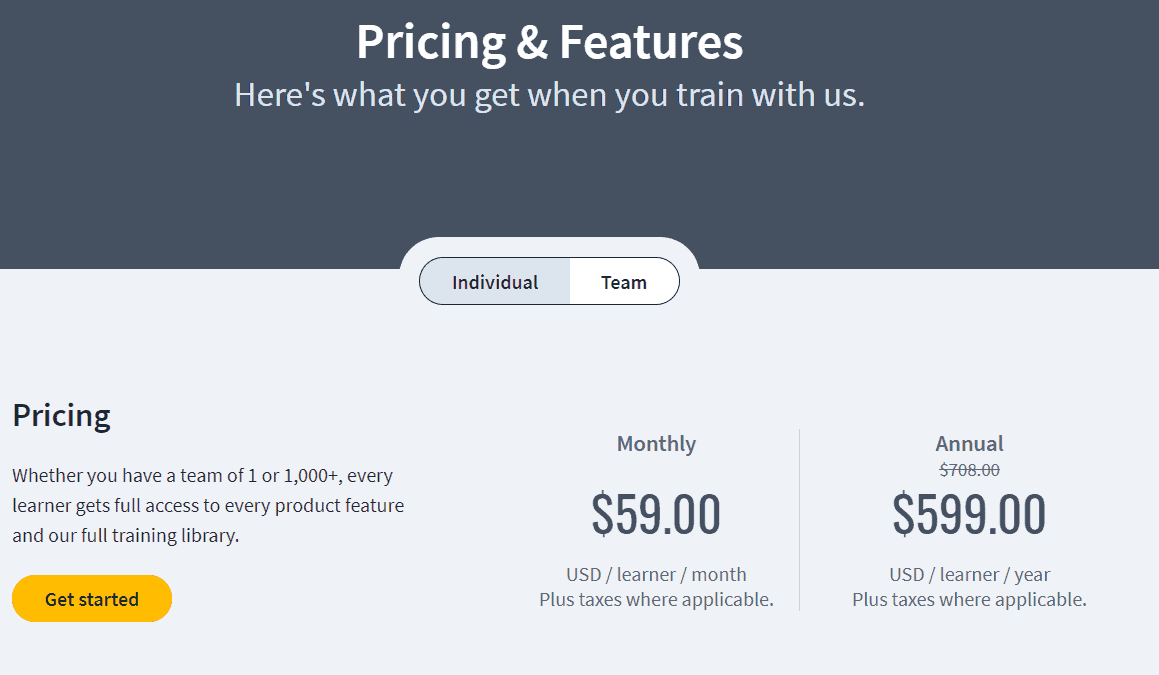
Task: Click the rounded Individual/Team switcher pill
Action: (x=548, y=281)
